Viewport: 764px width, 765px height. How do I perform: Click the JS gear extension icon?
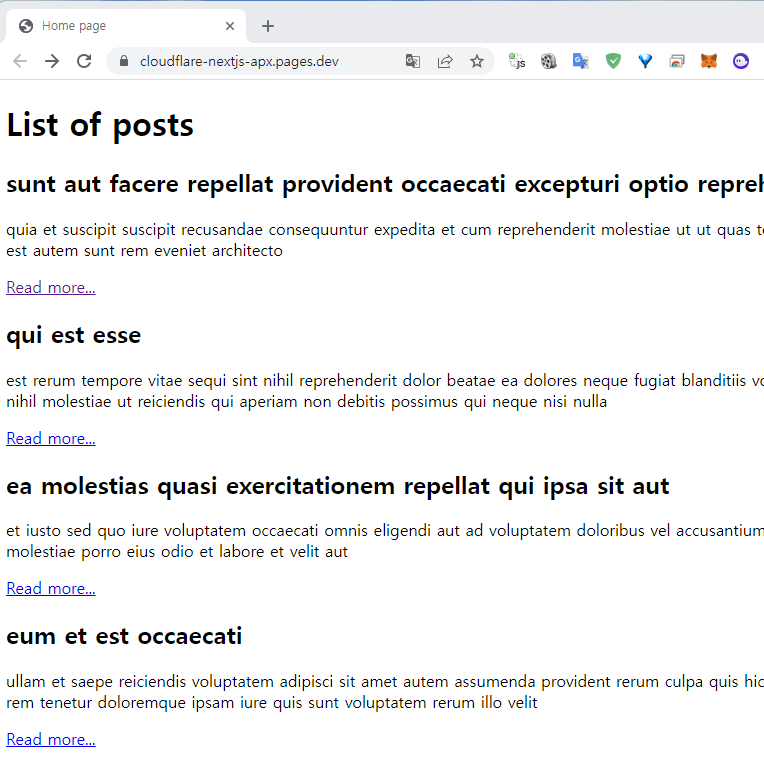point(517,61)
